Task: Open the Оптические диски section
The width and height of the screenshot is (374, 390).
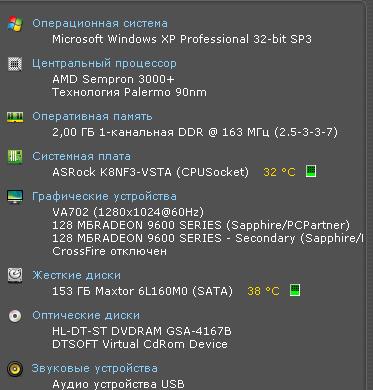Action: point(86,315)
